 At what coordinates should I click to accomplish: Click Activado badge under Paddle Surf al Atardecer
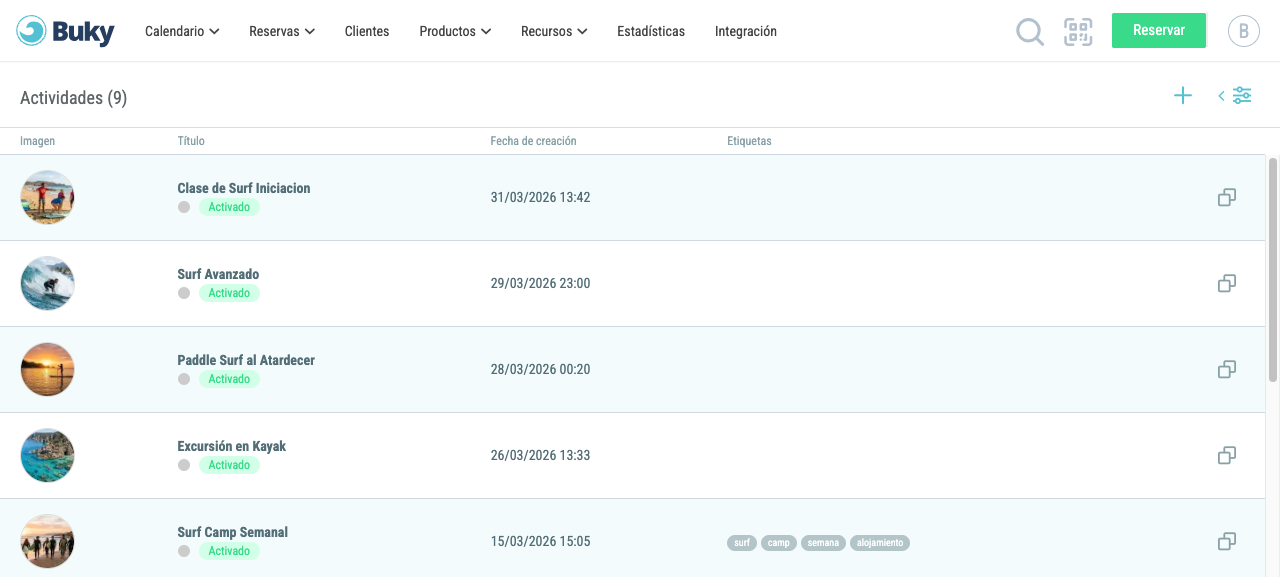(x=229, y=379)
